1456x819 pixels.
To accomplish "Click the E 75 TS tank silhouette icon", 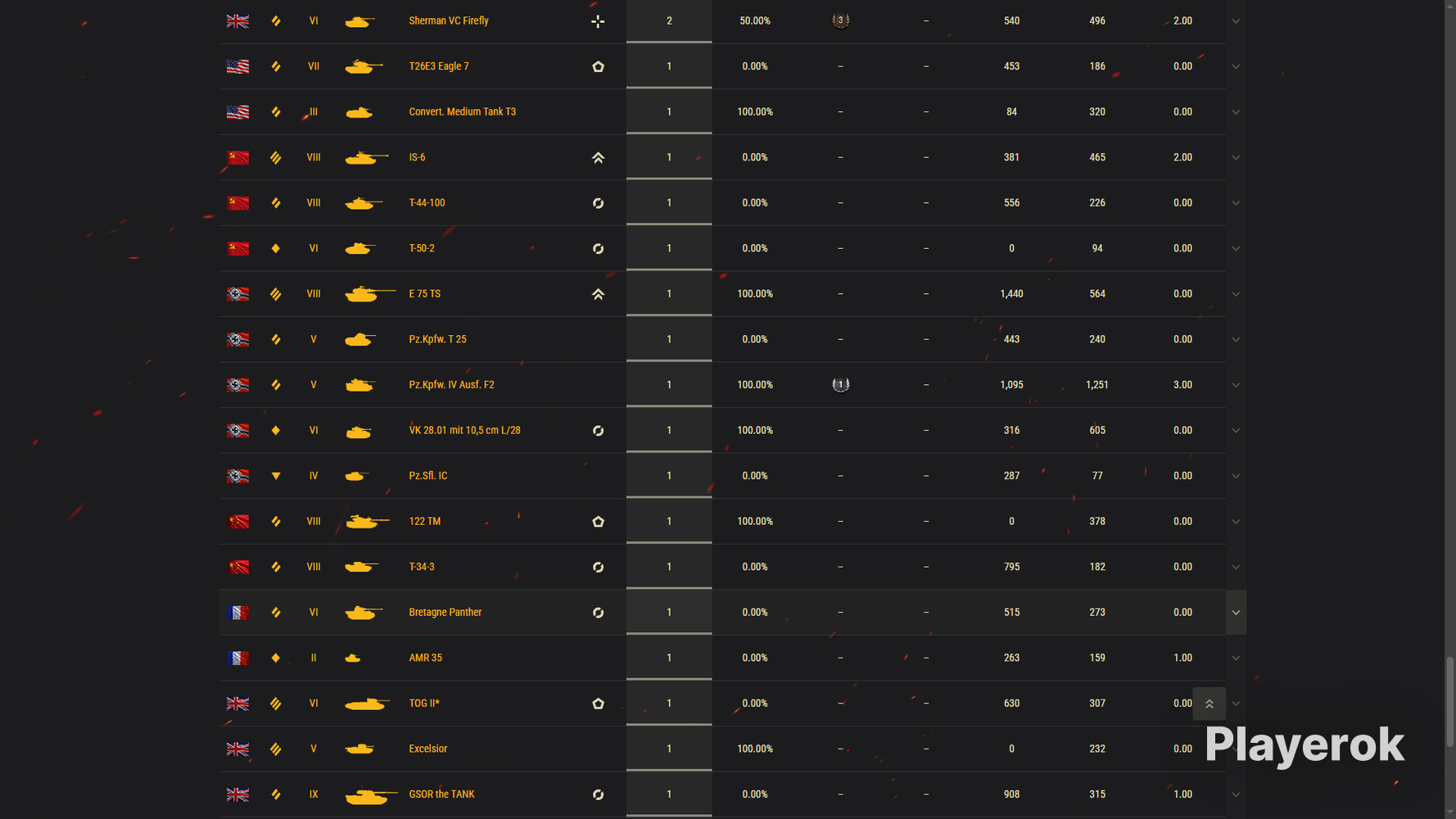I will 370,294.
